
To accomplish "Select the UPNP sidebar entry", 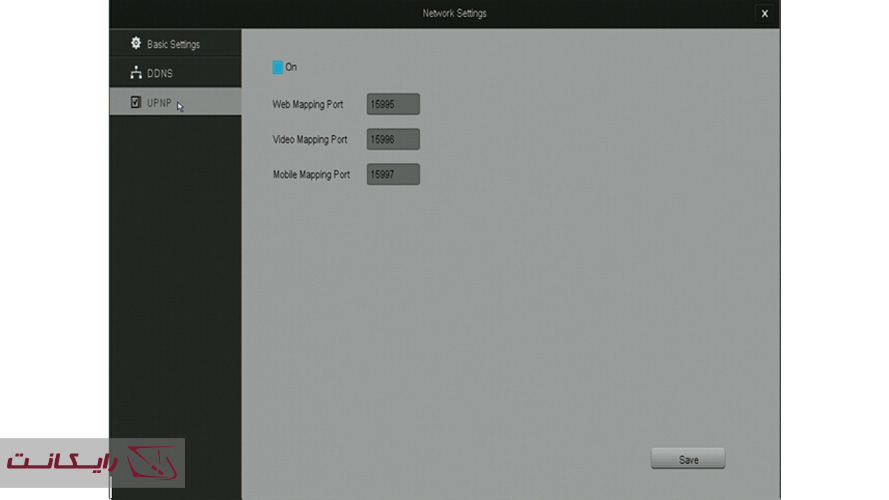I will tap(160, 102).
